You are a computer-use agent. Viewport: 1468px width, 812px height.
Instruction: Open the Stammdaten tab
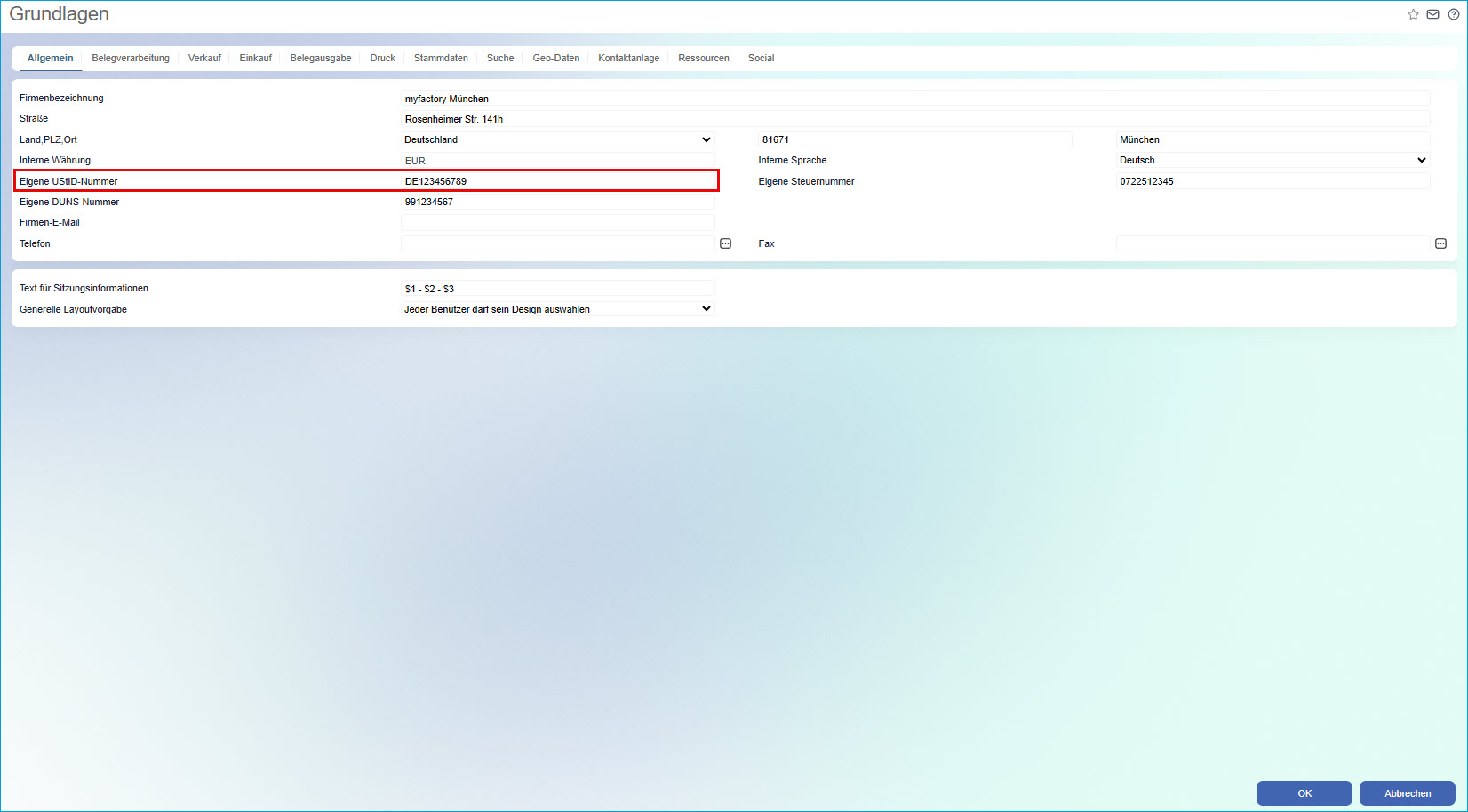[441, 58]
